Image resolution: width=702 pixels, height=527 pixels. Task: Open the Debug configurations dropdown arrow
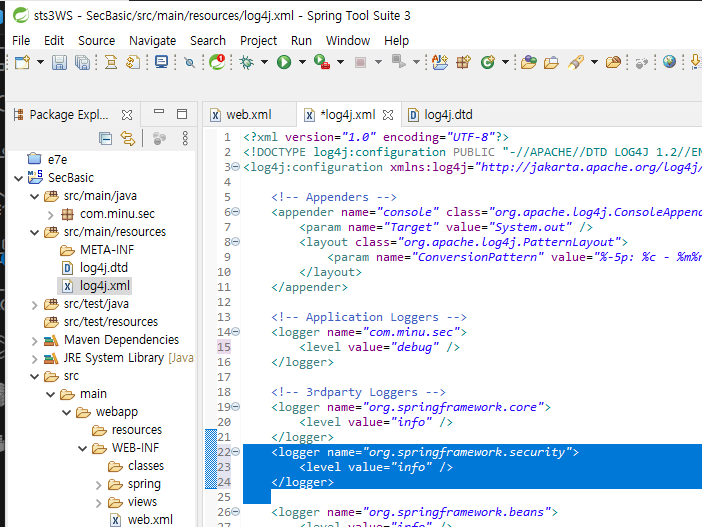(x=264, y=62)
